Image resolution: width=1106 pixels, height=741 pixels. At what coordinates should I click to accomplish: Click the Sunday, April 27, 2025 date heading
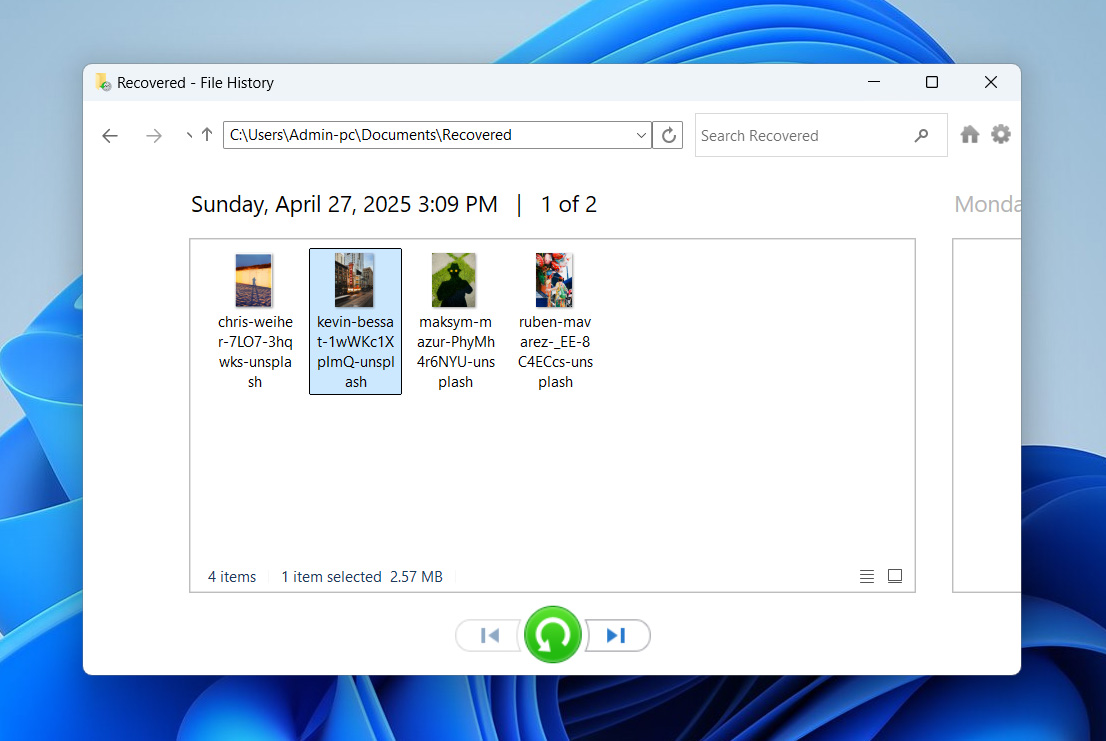pos(344,204)
